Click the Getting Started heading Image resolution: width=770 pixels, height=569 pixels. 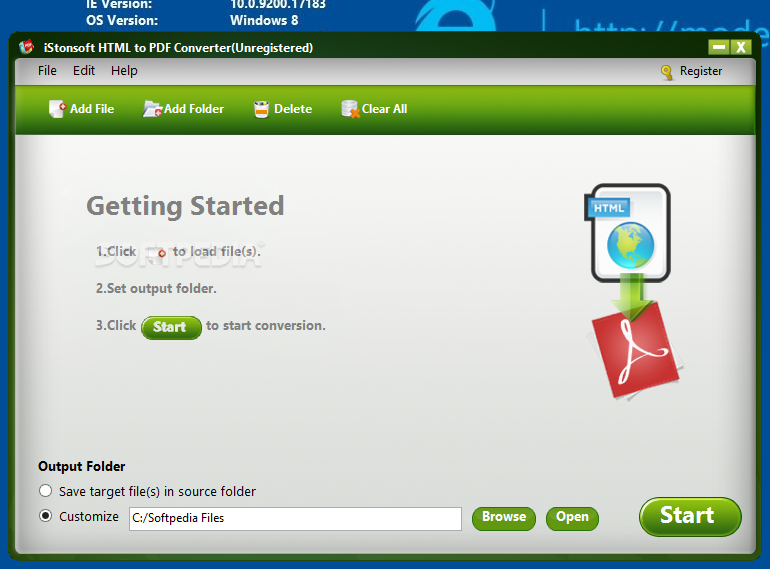pos(185,206)
